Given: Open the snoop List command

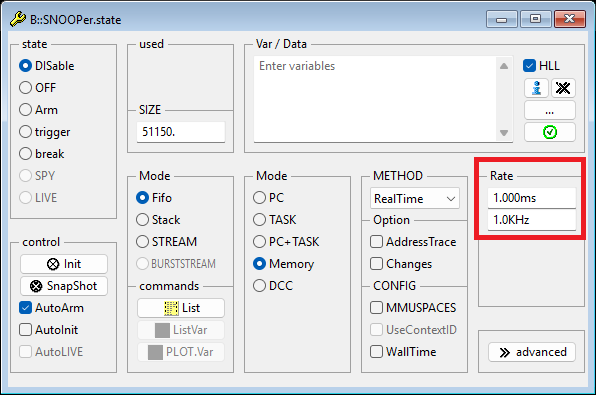Looking at the screenshot, I should 181,308.
